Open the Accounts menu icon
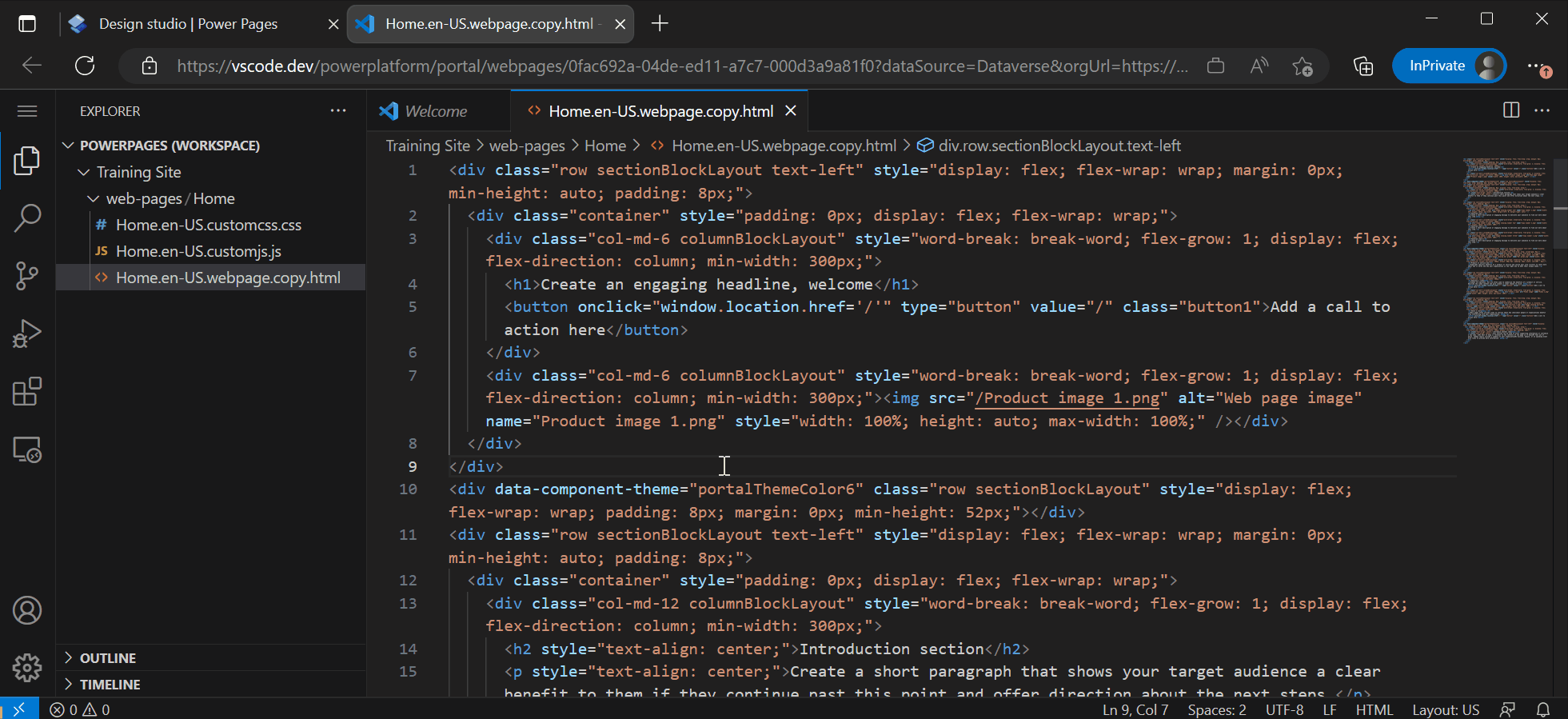This screenshot has height=719, width=1568. [x=27, y=611]
